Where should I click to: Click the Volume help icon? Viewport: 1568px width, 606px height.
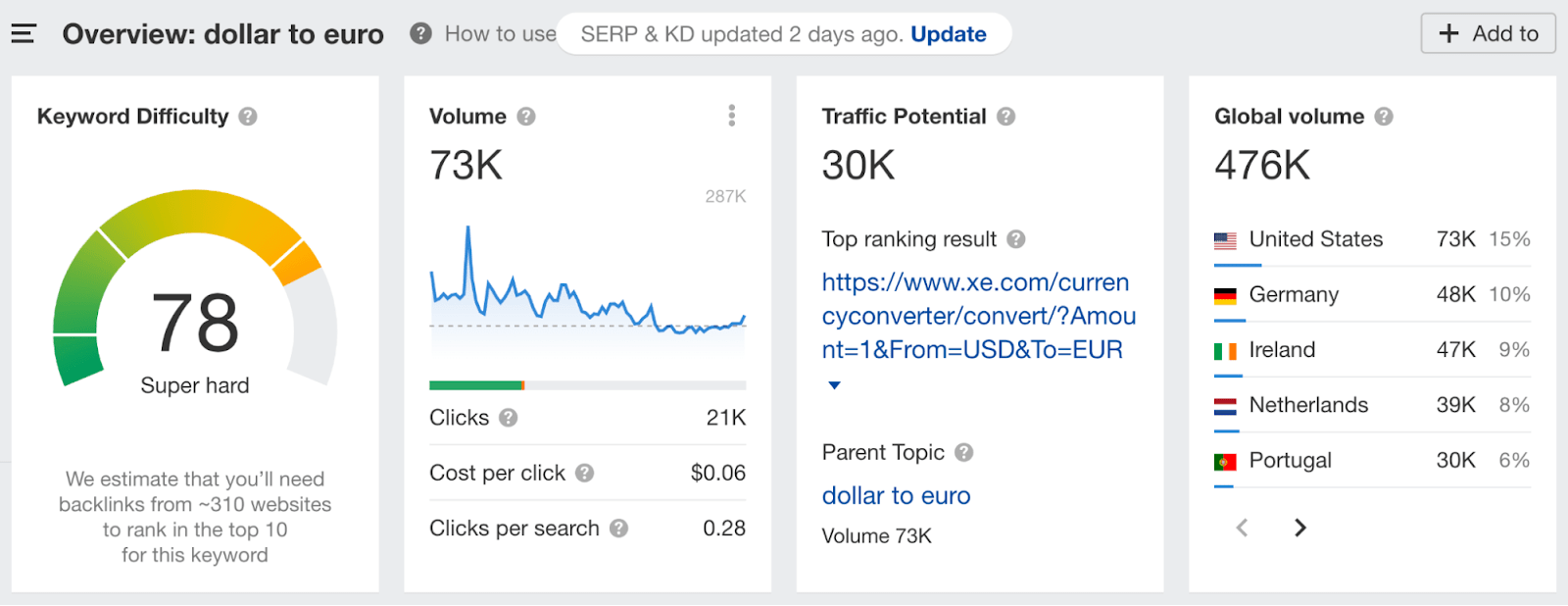pos(526,116)
